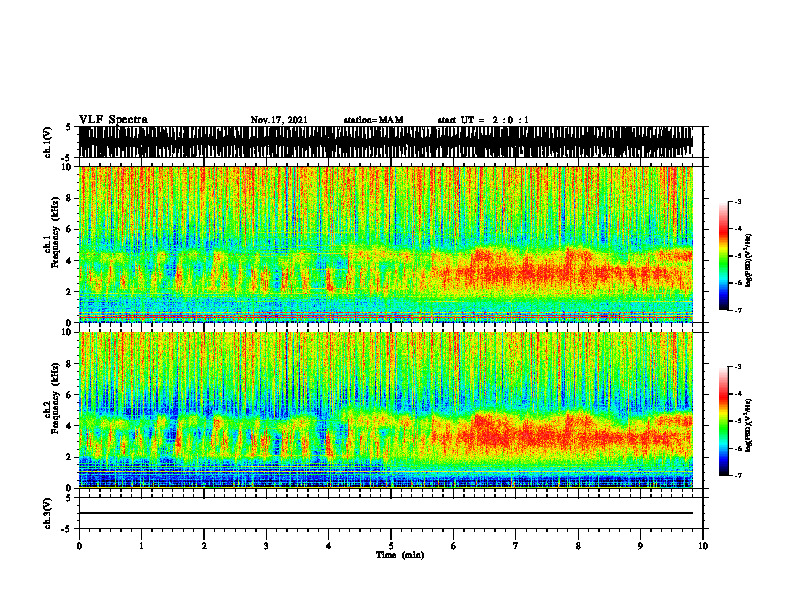This screenshot has width=792, height=612.
Task: Select the "Time (min)" axis label
Action: (400, 555)
